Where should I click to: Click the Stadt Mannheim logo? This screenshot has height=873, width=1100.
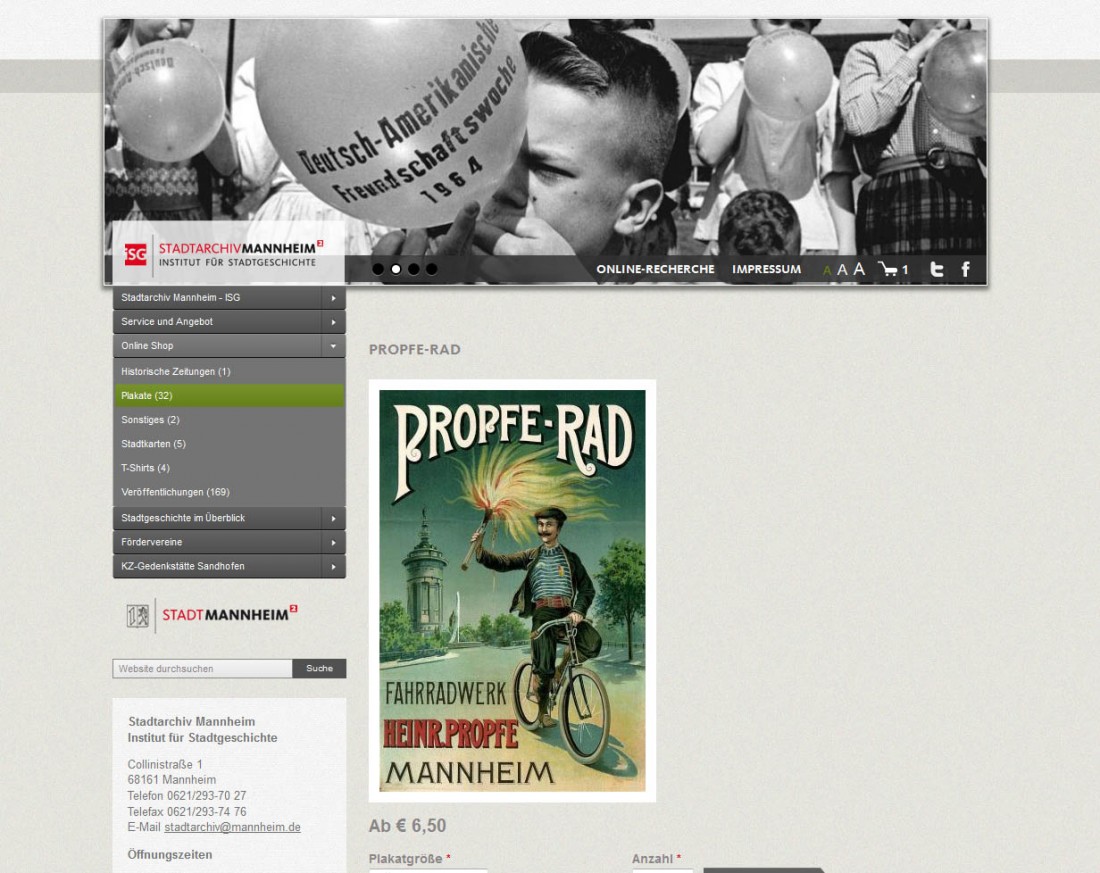click(212, 615)
